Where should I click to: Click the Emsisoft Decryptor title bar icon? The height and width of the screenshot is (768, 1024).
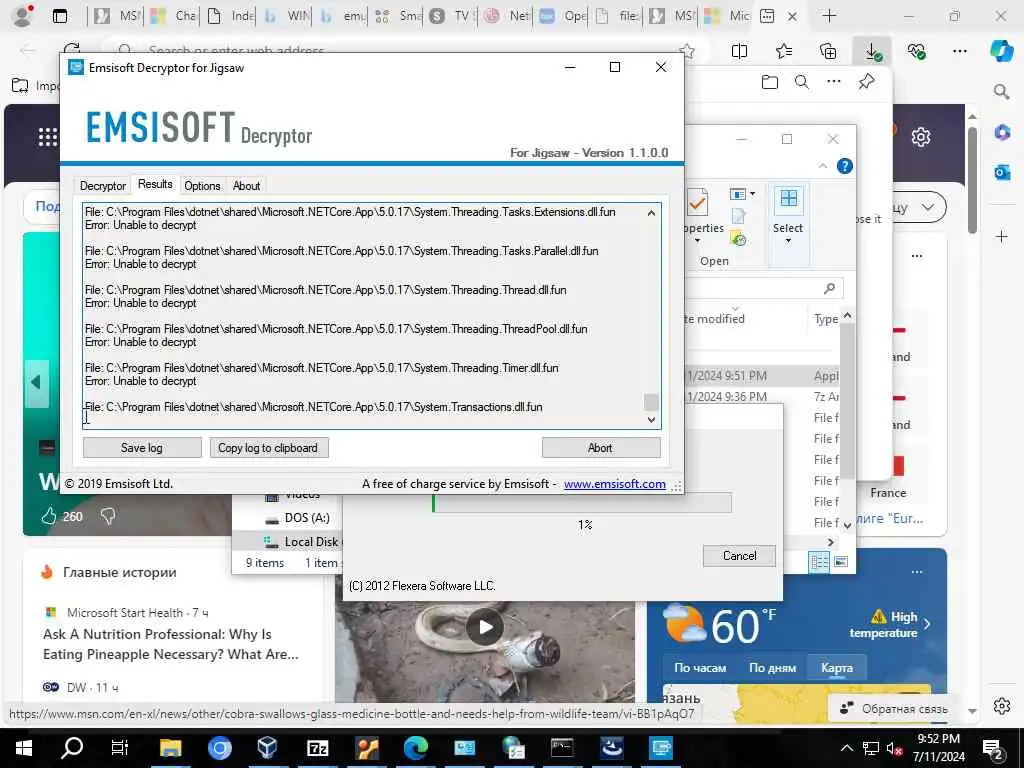click(x=76, y=67)
